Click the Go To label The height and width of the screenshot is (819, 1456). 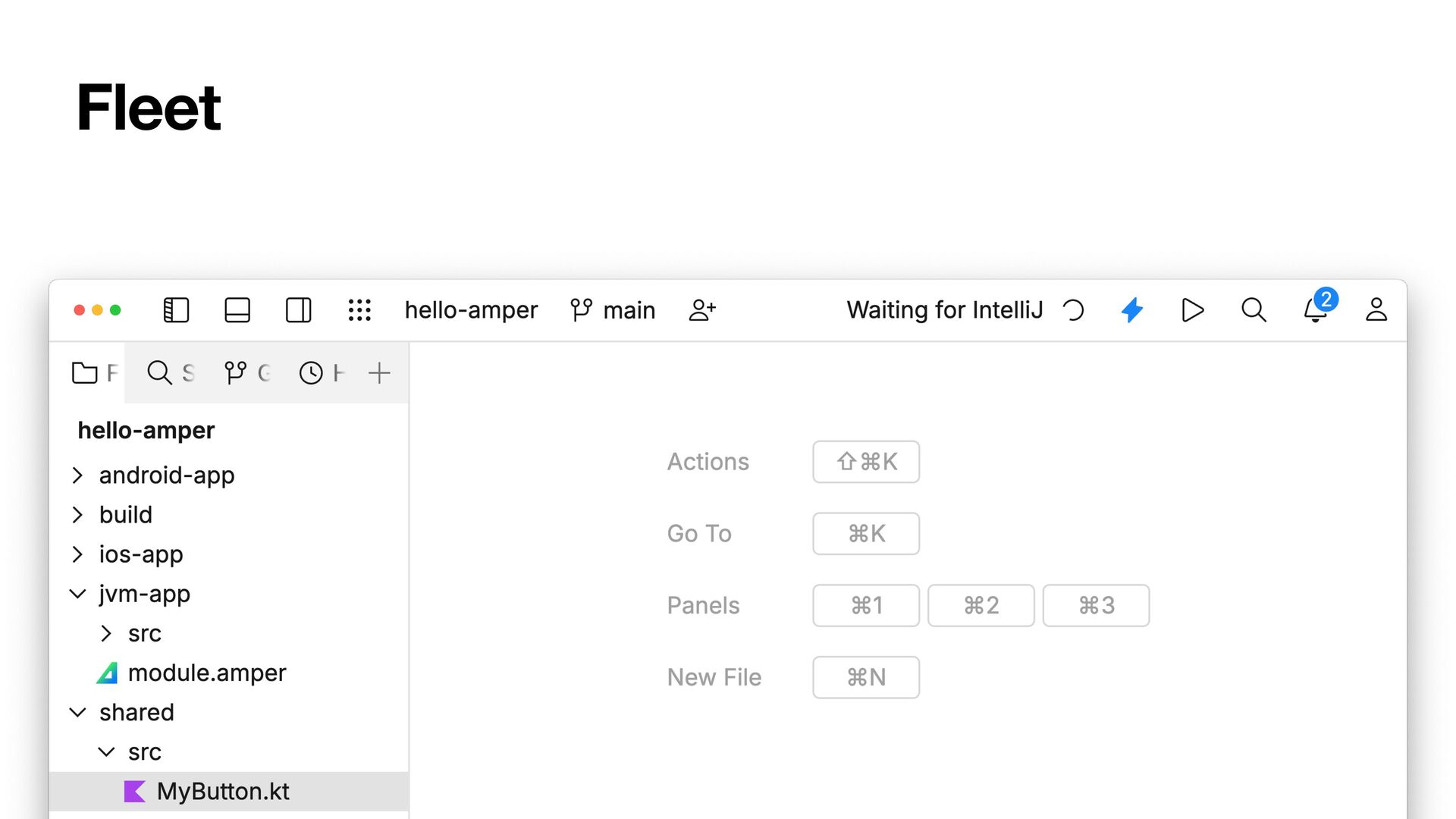(699, 534)
